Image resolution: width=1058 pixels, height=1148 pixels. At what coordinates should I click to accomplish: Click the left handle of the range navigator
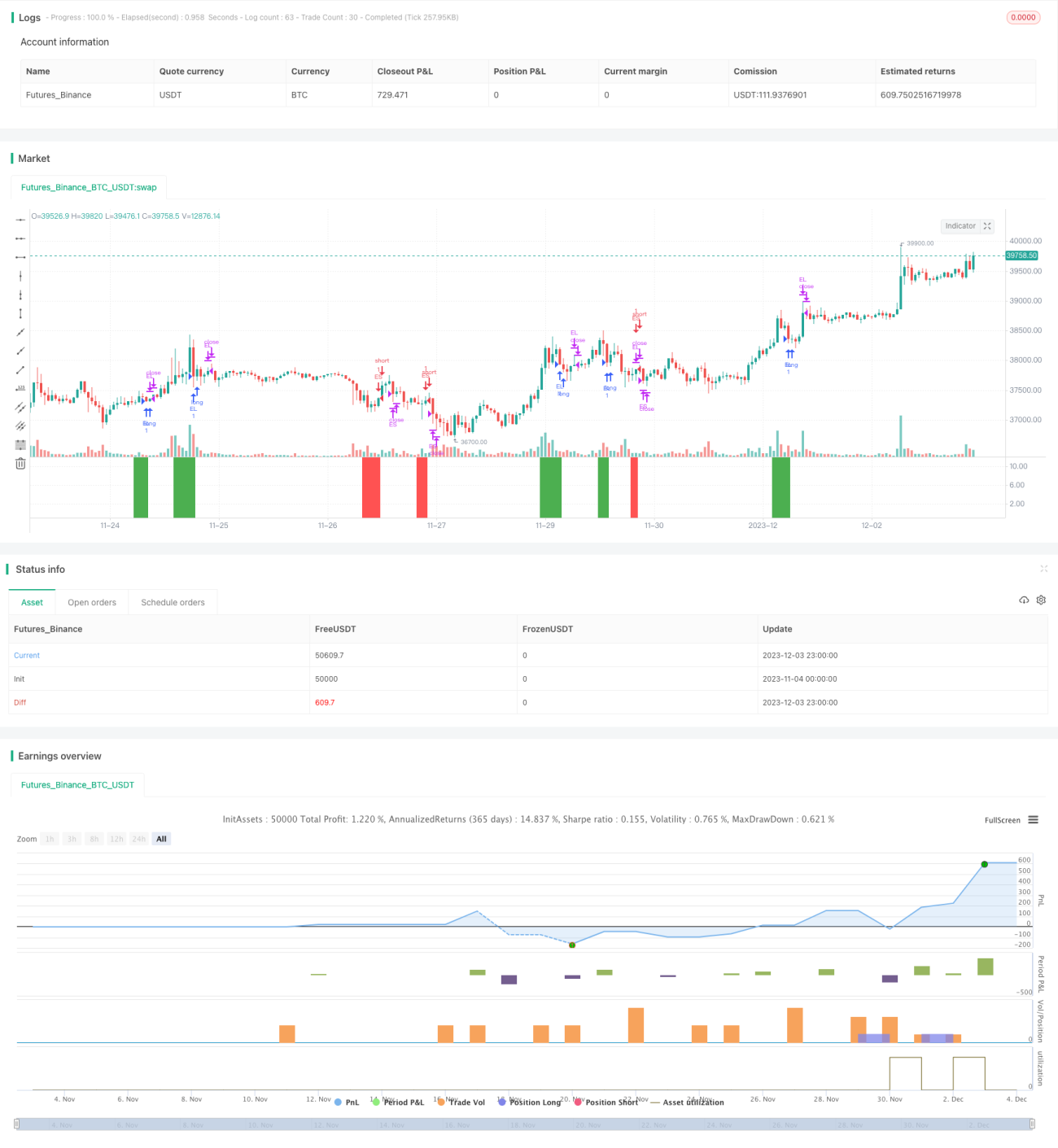pos(16,1124)
